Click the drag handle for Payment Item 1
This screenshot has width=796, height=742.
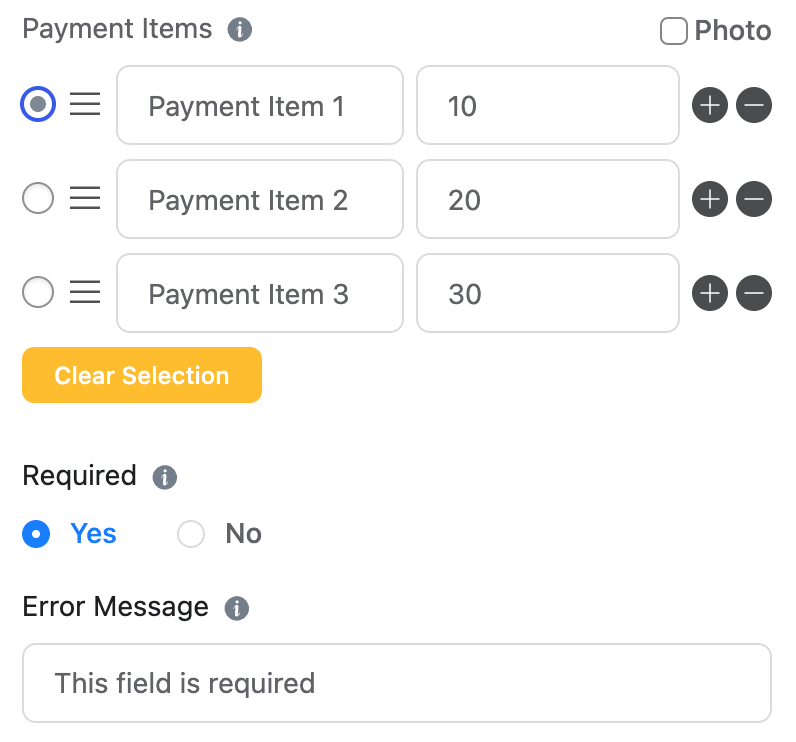(x=85, y=104)
